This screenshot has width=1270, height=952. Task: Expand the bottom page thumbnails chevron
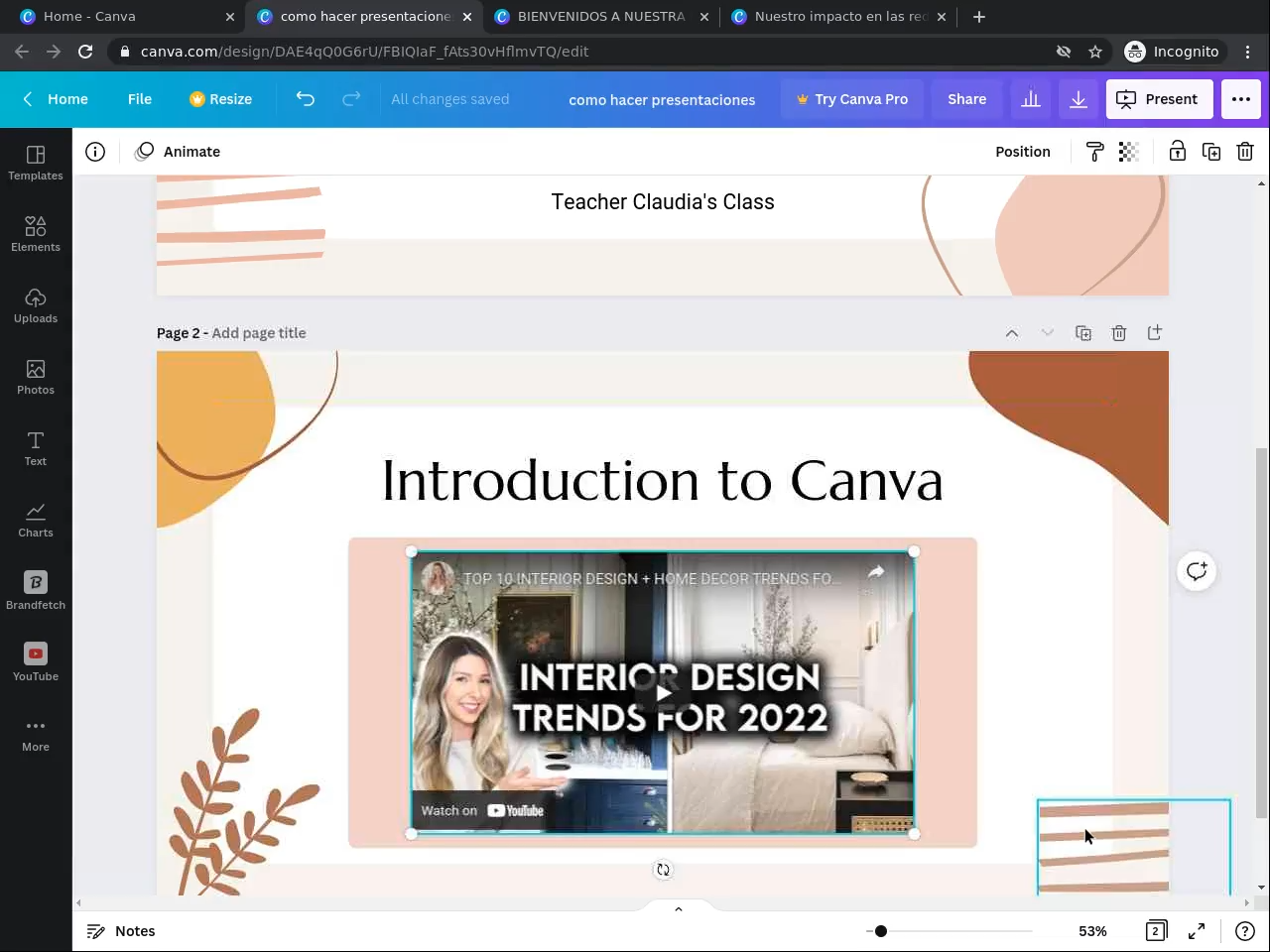[679, 908]
